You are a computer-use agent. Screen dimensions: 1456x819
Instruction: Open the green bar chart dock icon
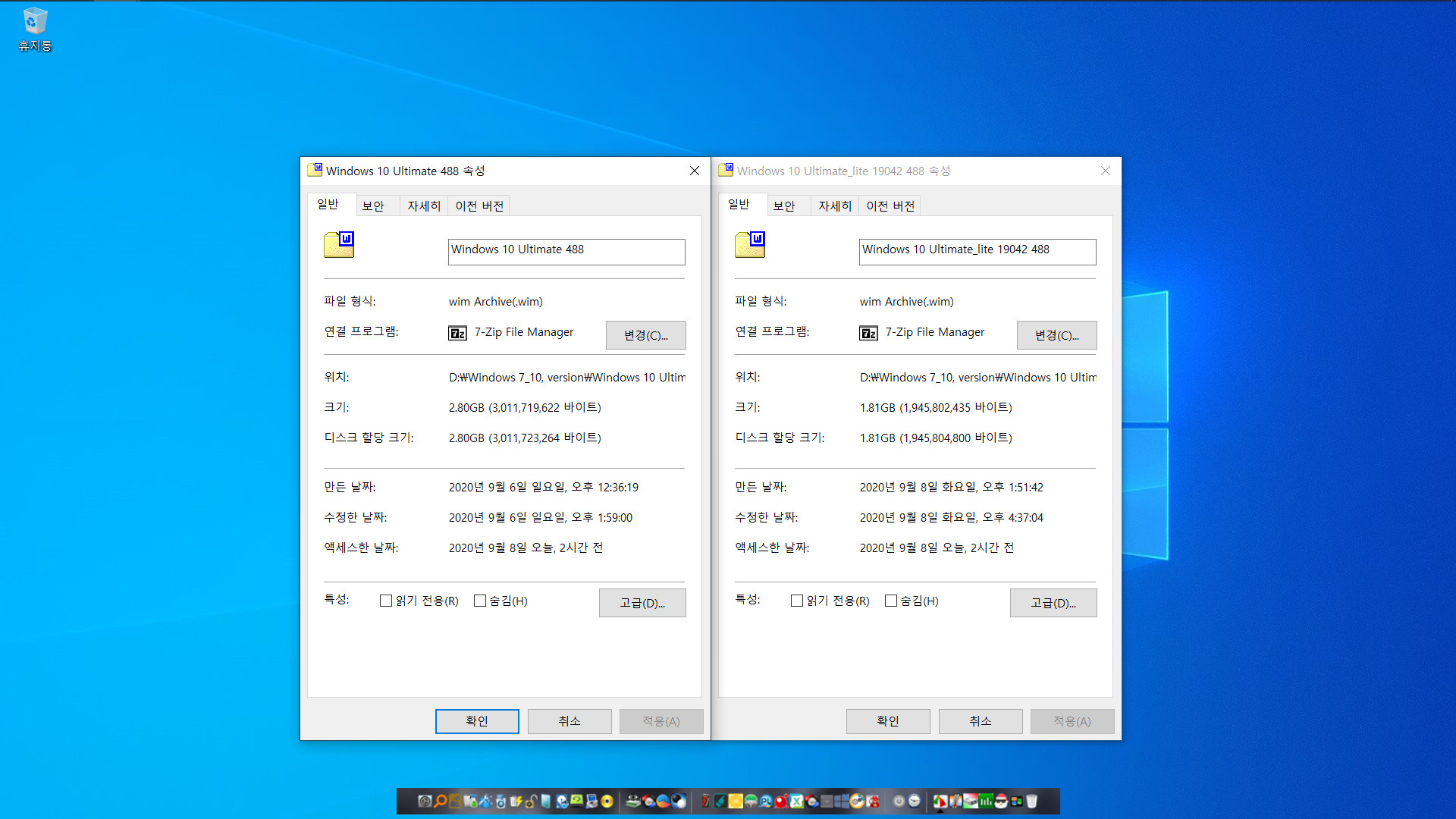pyautogui.click(x=986, y=801)
